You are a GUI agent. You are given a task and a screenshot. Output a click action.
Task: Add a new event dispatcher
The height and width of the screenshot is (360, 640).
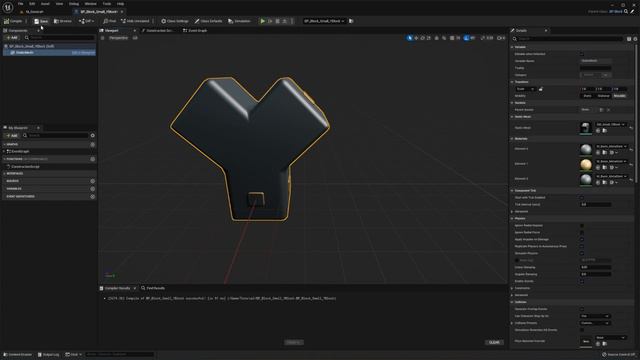coord(93,197)
